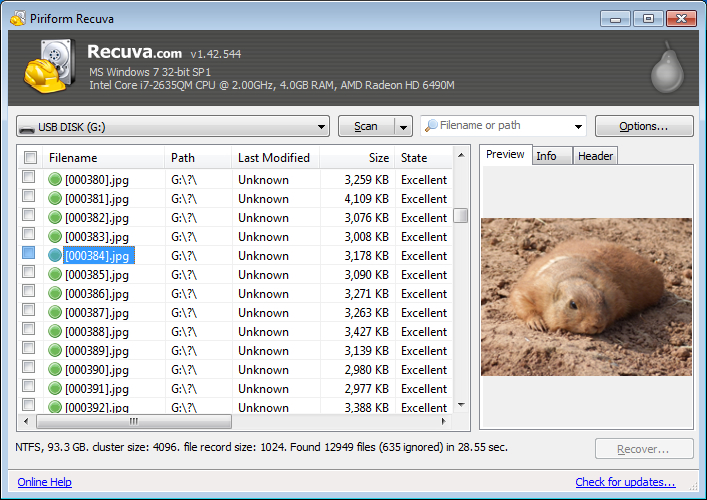Follow the Check for updates link

pos(625,482)
